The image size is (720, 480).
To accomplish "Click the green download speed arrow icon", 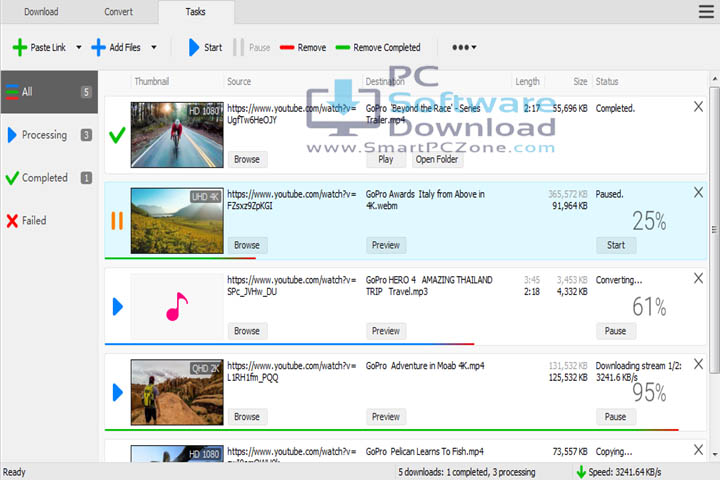I will coord(581,472).
